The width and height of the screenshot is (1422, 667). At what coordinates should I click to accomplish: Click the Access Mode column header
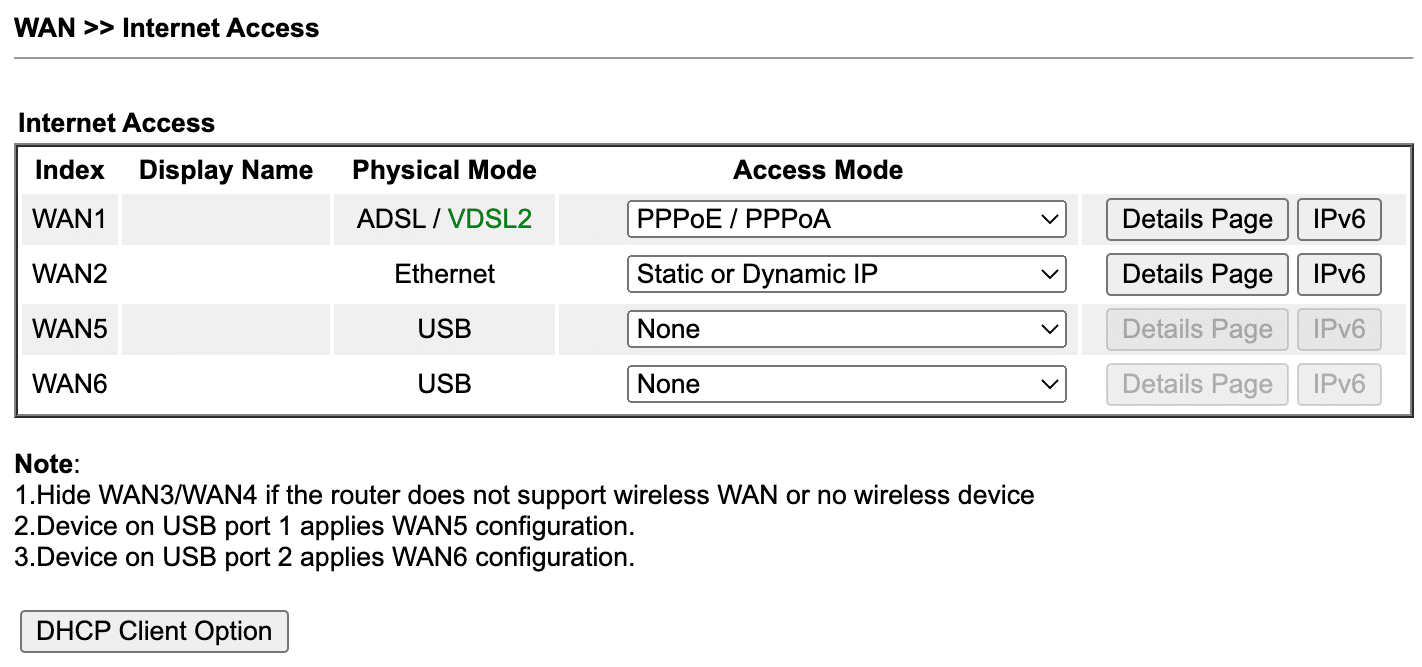[x=817, y=169]
